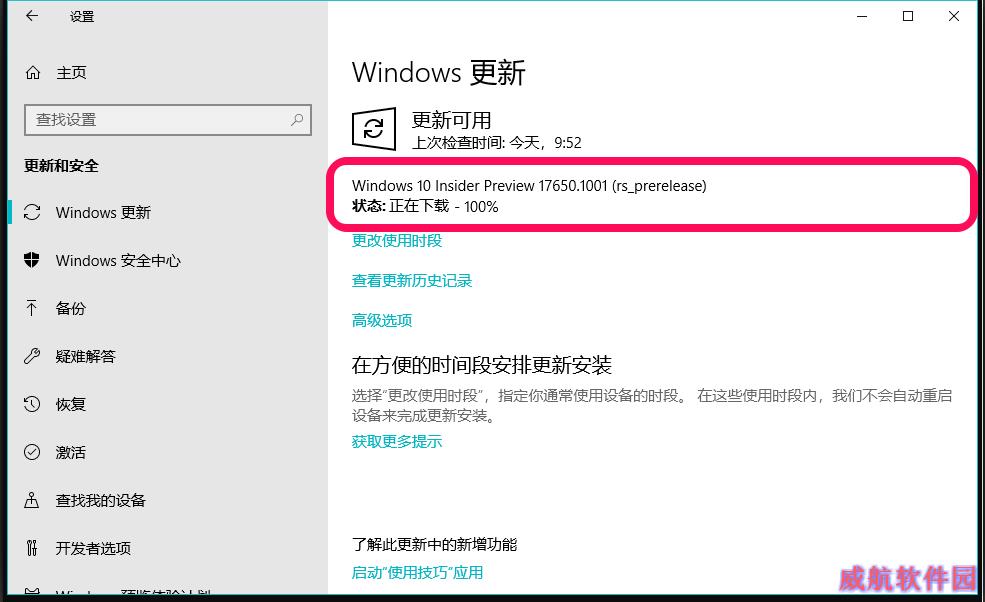Image resolution: width=985 pixels, height=602 pixels.
Task: Click the Windows 安全中心 shield icon
Action: pos(31,260)
